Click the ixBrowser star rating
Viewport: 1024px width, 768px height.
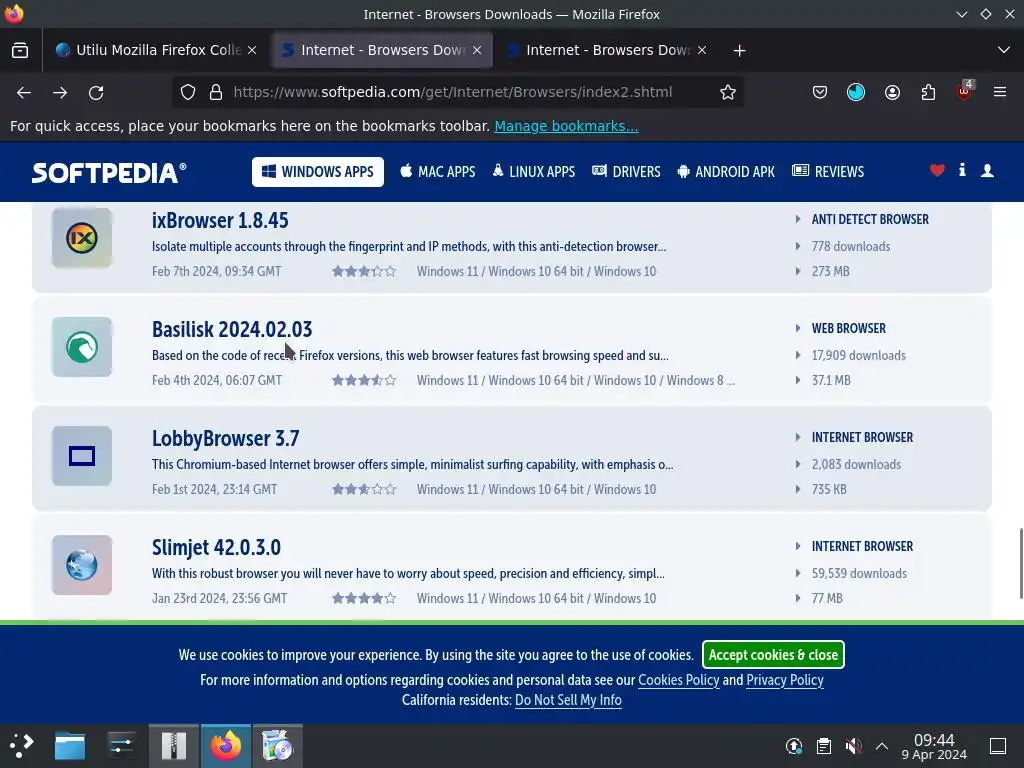tap(364, 272)
